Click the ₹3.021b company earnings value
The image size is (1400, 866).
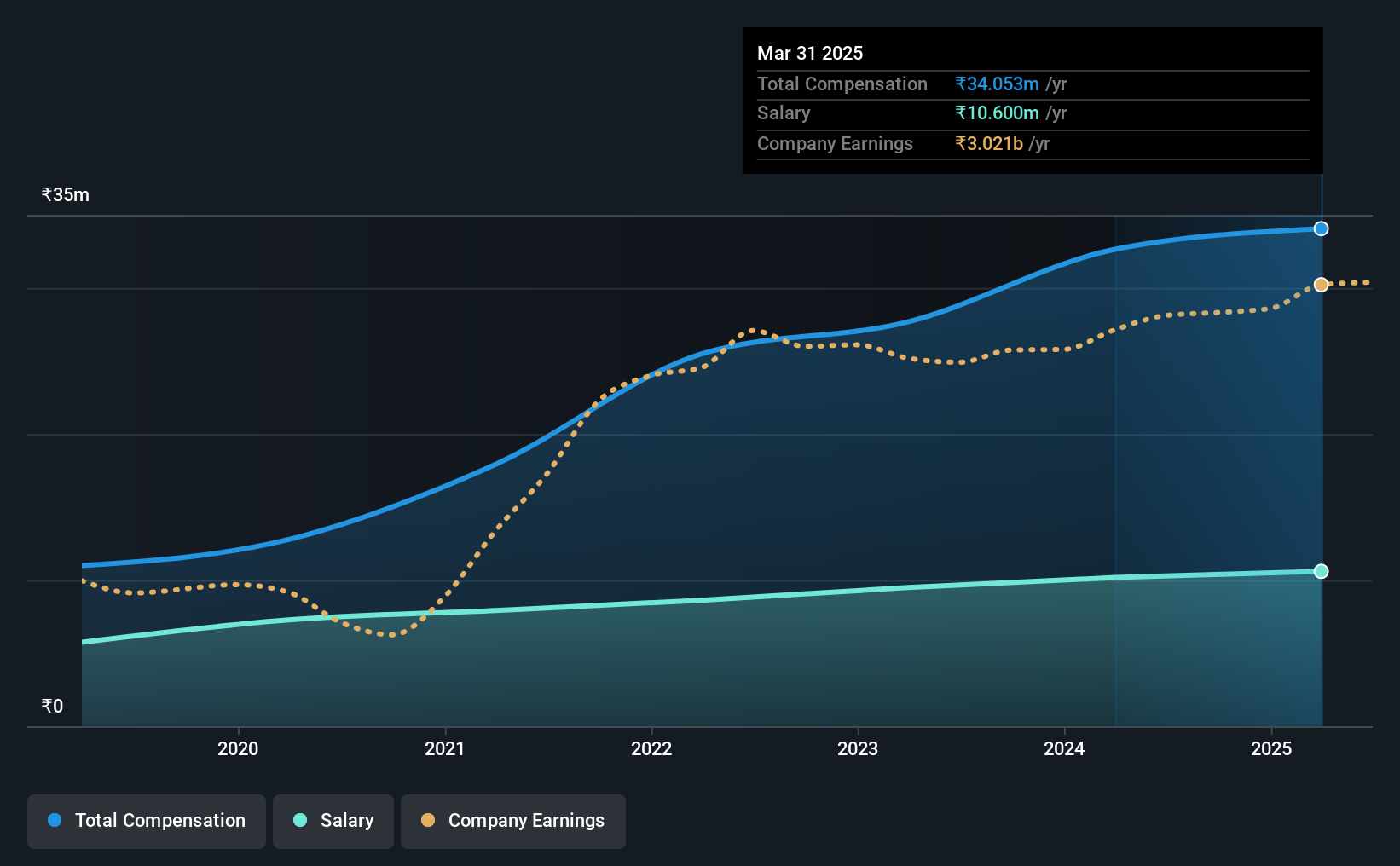click(989, 143)
